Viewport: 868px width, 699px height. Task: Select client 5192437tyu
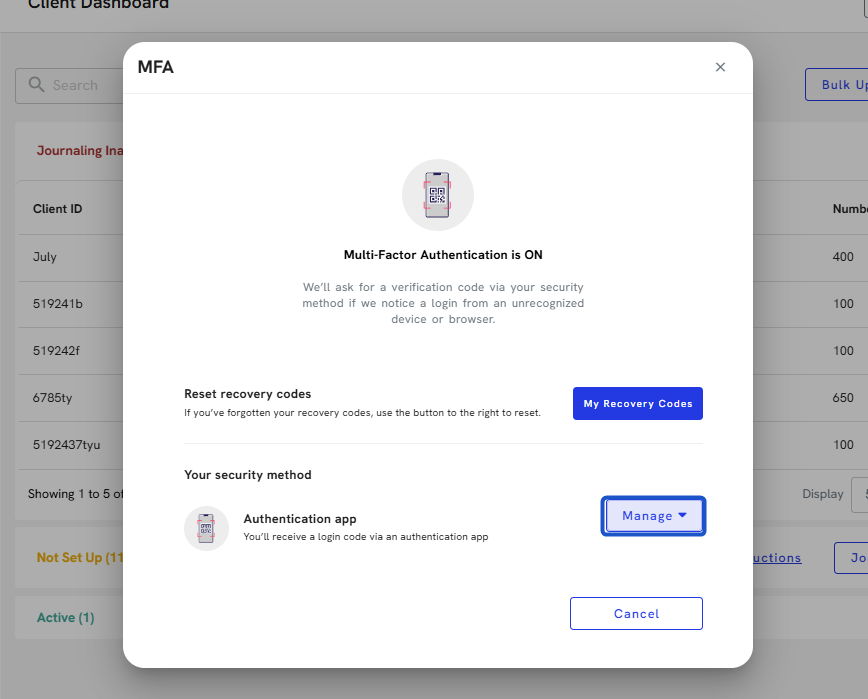click(66, 445)
